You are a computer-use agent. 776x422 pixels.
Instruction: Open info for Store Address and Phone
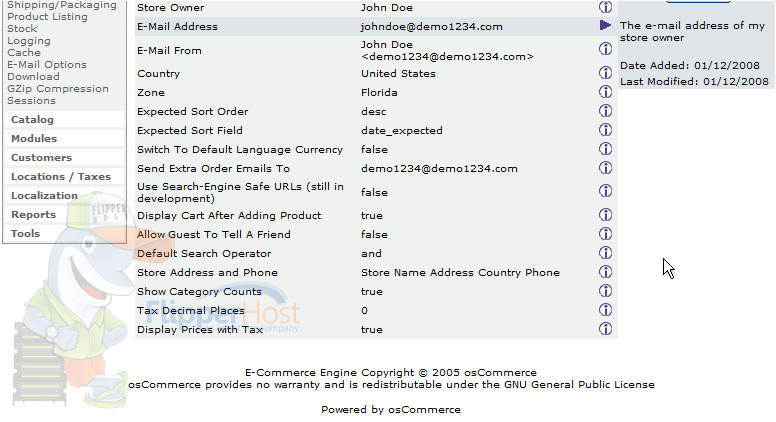tap(605, 272)
